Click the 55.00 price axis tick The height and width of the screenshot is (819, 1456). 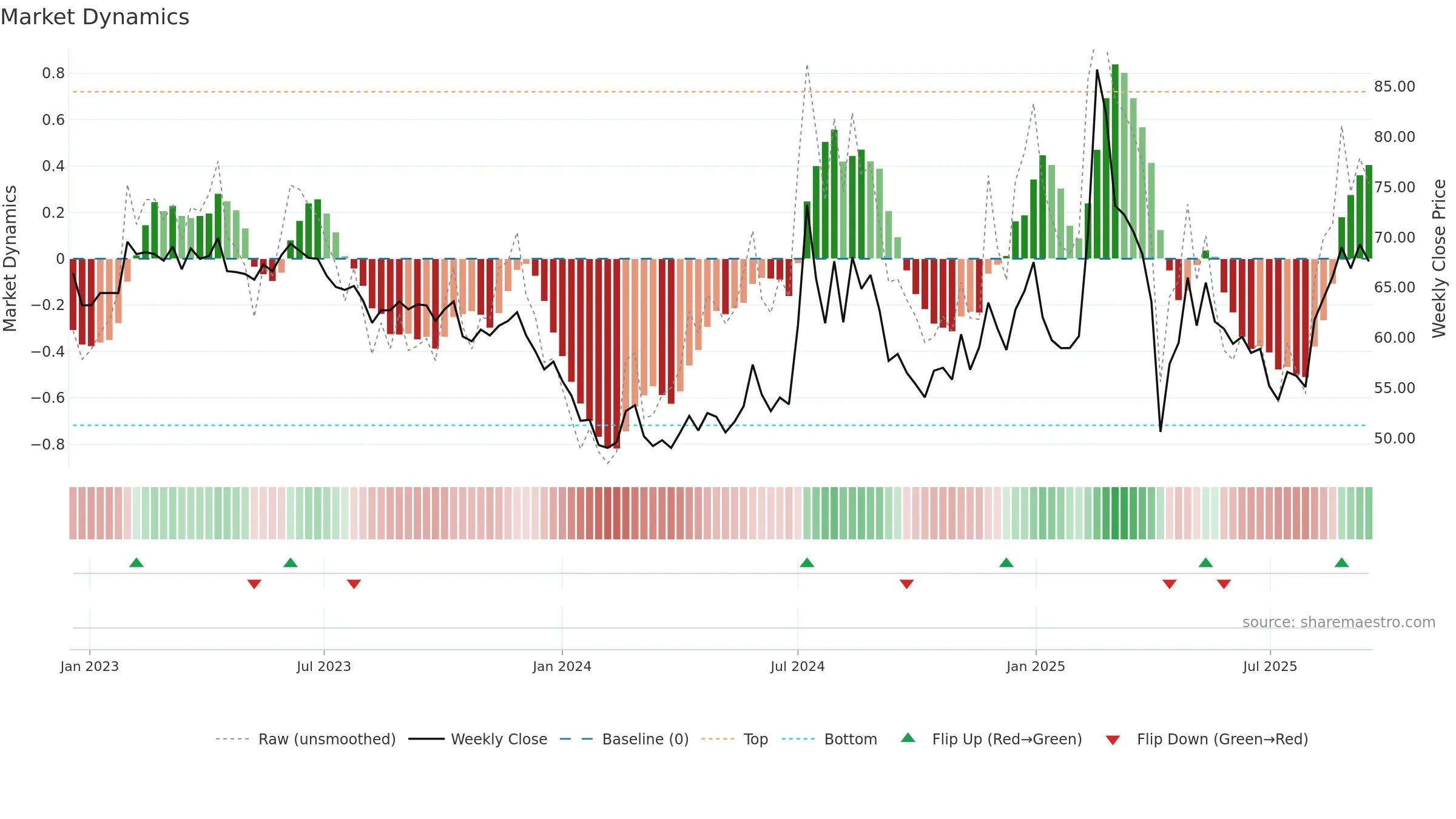[1395, 388]
